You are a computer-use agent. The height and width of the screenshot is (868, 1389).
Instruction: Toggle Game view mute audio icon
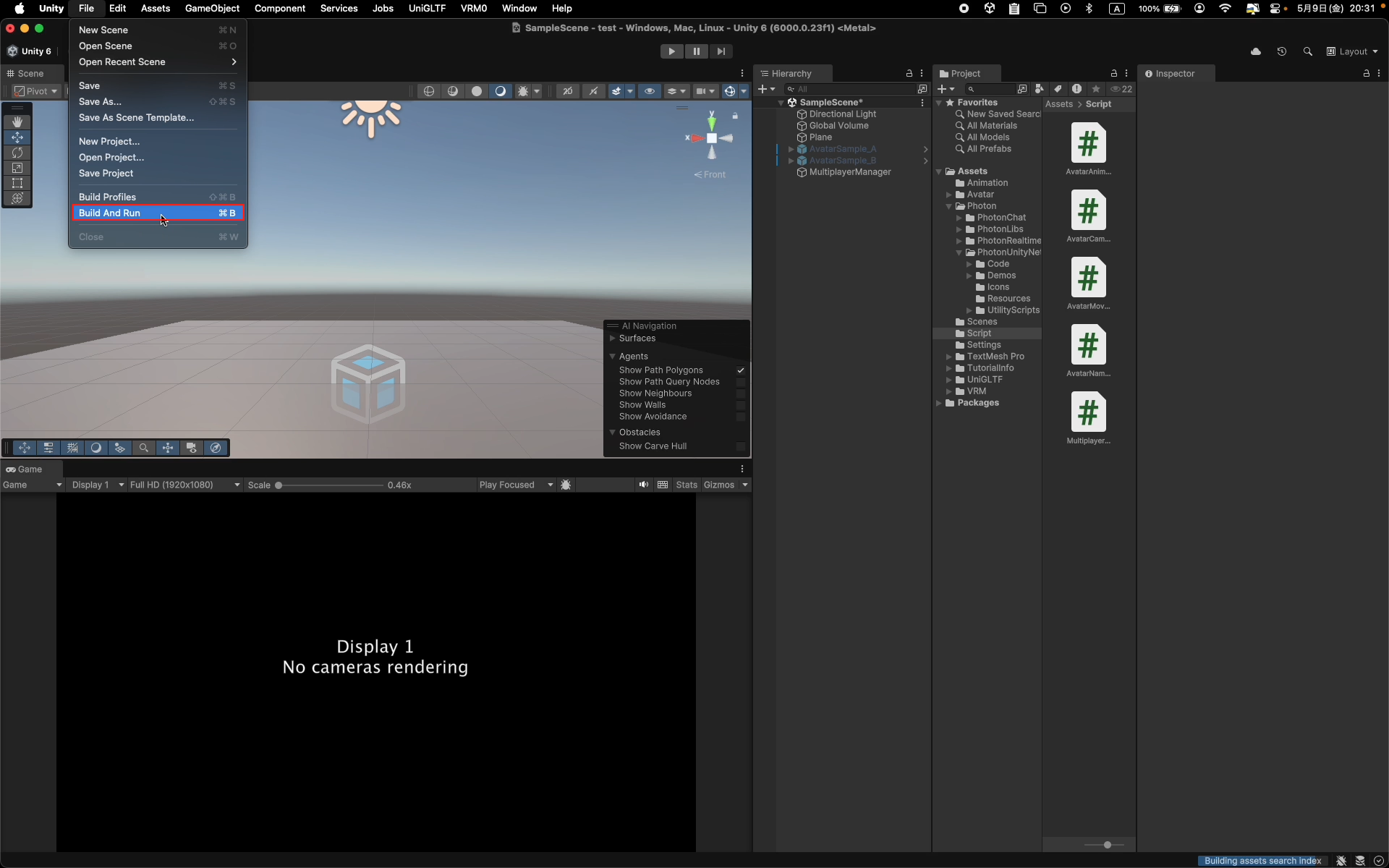(643, 485)
